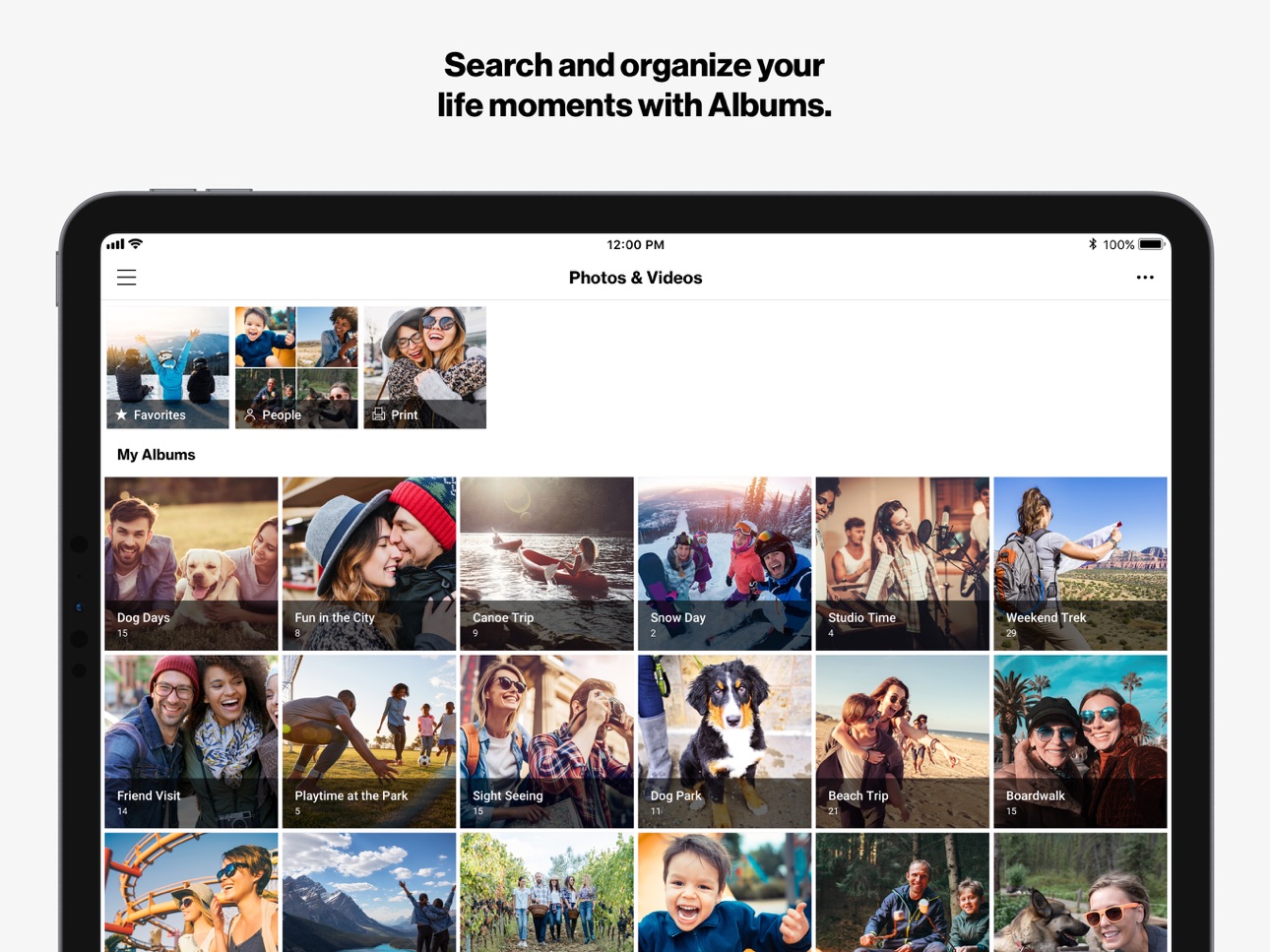Click the My Albums section heading

156,454
